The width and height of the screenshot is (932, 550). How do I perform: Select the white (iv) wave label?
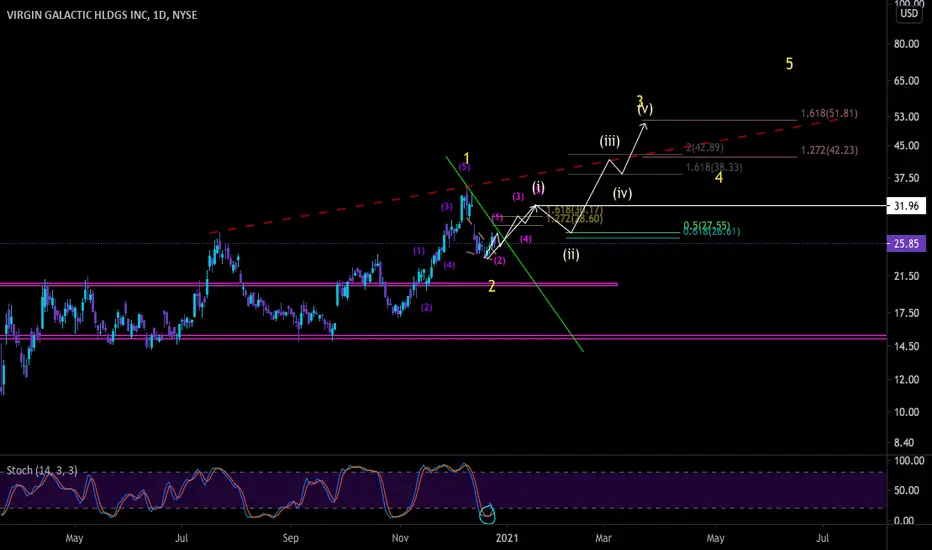click(x=622, y=193)
